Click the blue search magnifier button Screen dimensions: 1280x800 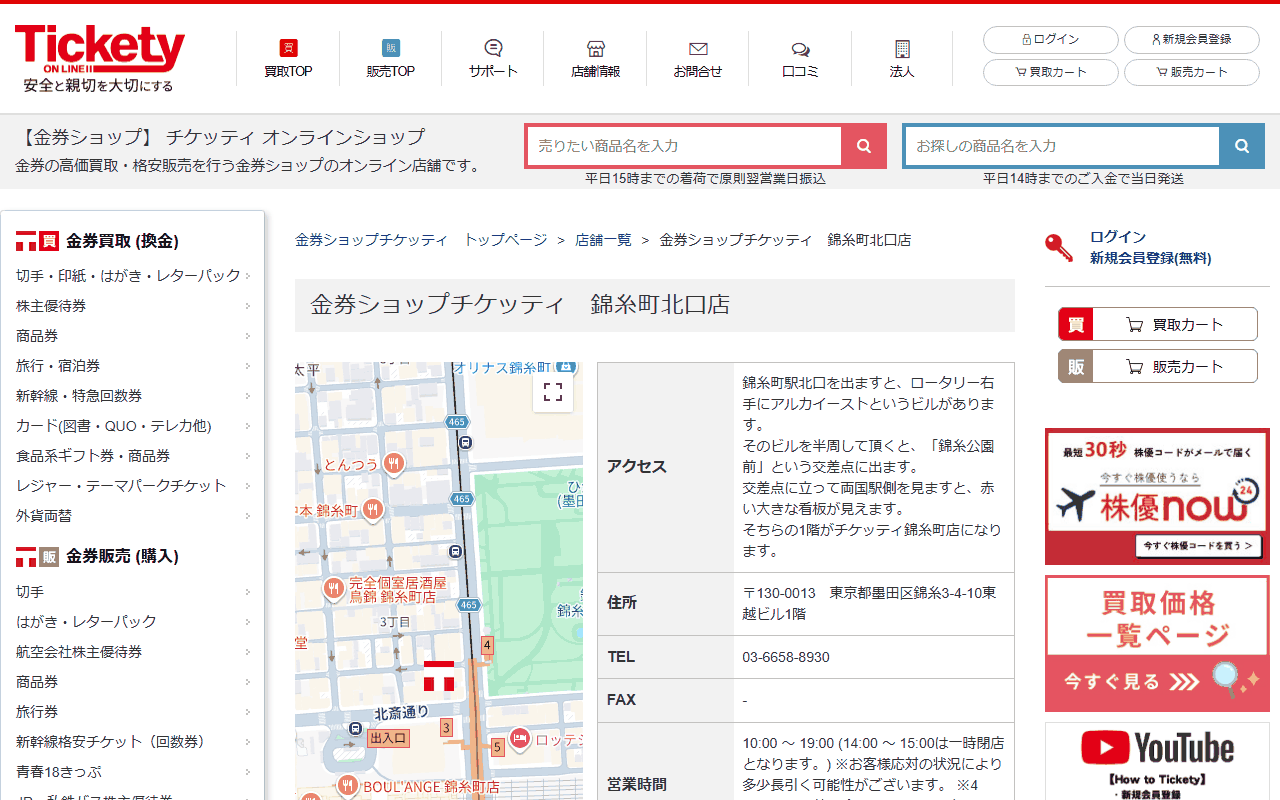point(1242,146)
